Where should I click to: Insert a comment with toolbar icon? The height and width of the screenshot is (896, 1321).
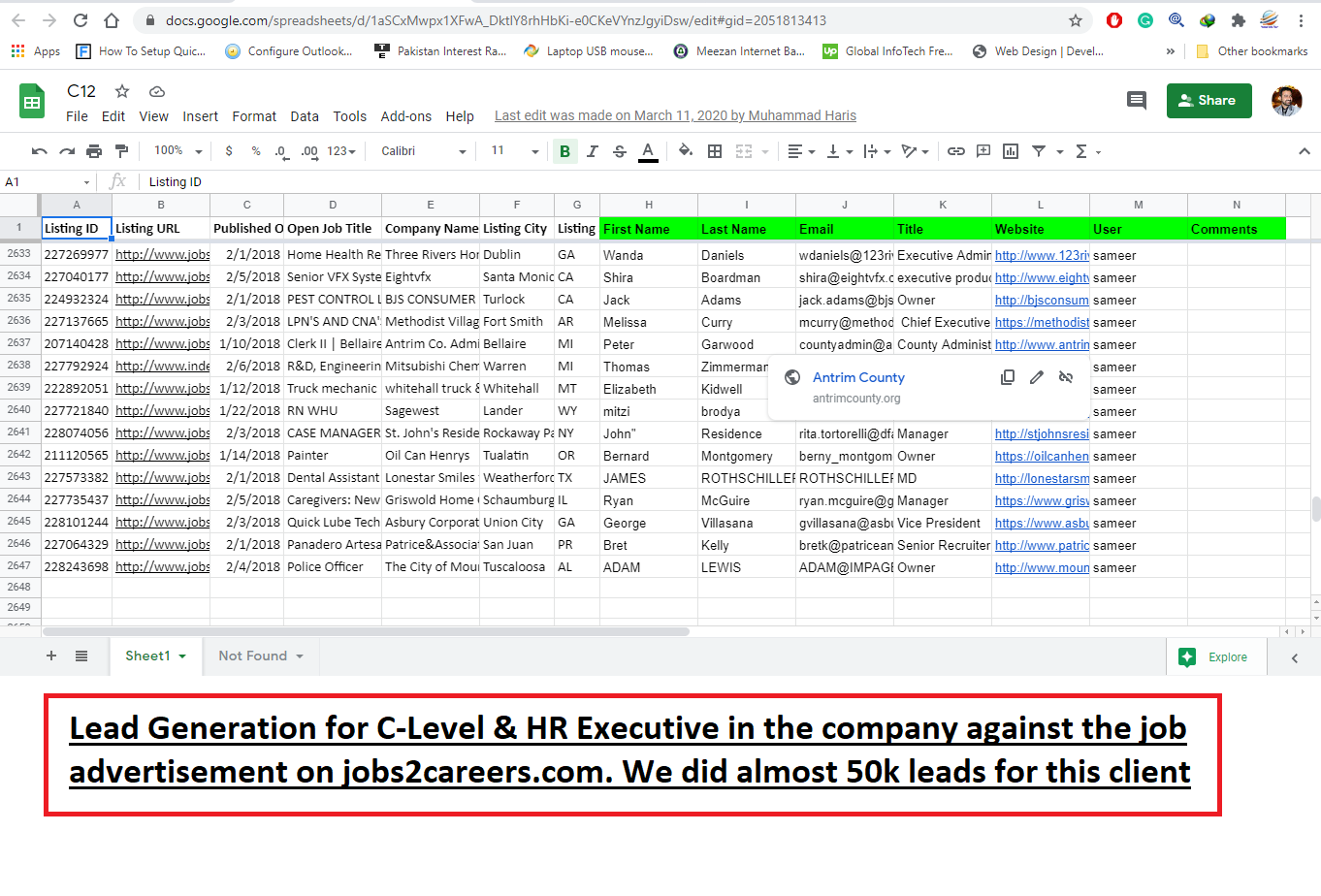point(983,151)
